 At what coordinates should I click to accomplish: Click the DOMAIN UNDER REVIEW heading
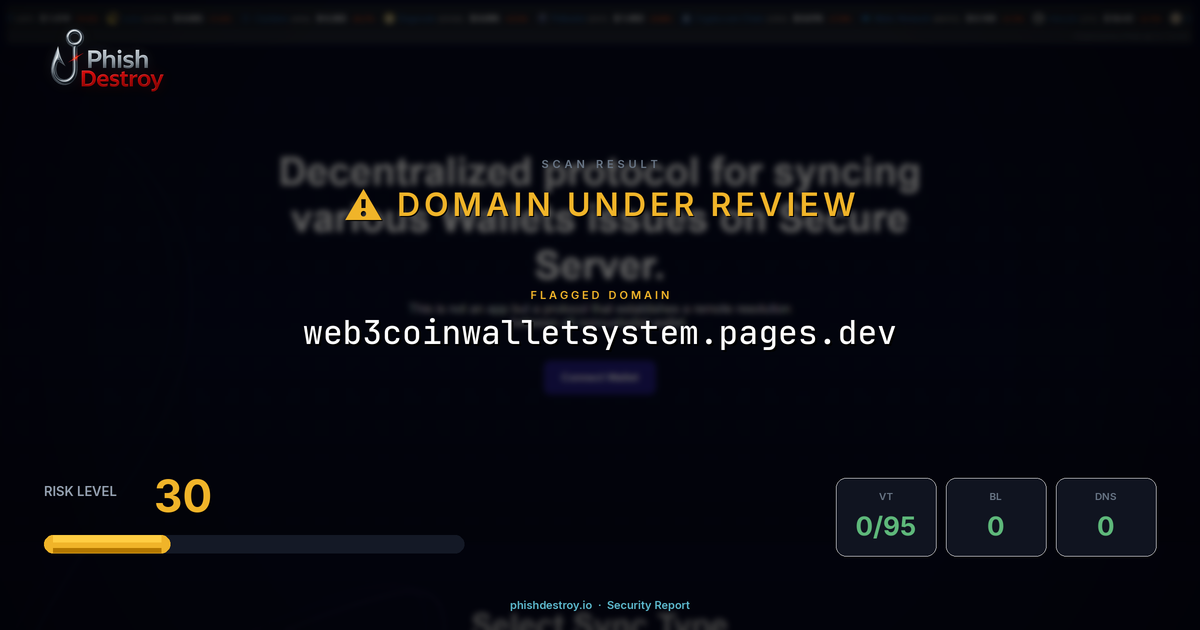tap(627, 204)
